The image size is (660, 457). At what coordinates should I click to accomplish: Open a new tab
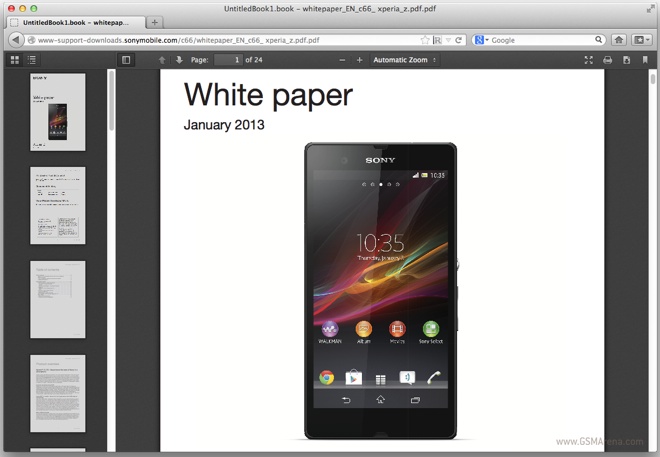click(x=154, y=22)
